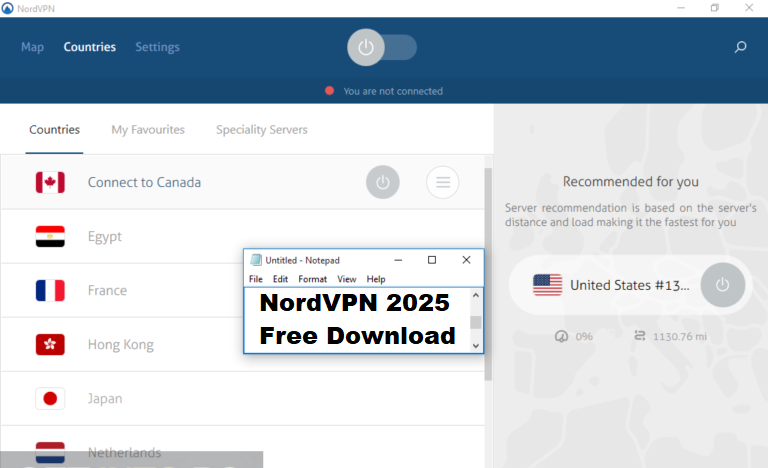Restore the NordVPN window size
Viewport: 768px width, 468px height.
[x=715, y=8]
